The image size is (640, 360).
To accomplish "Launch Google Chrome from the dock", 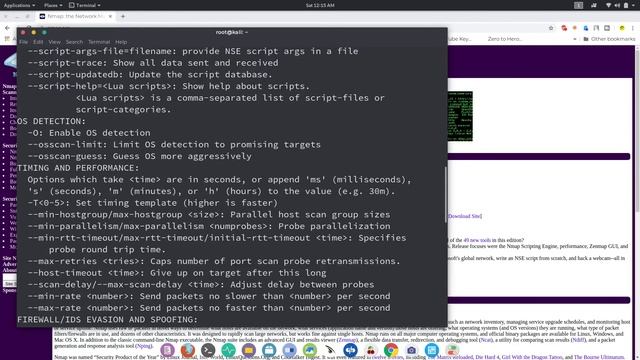I will [x=391, y=350].
